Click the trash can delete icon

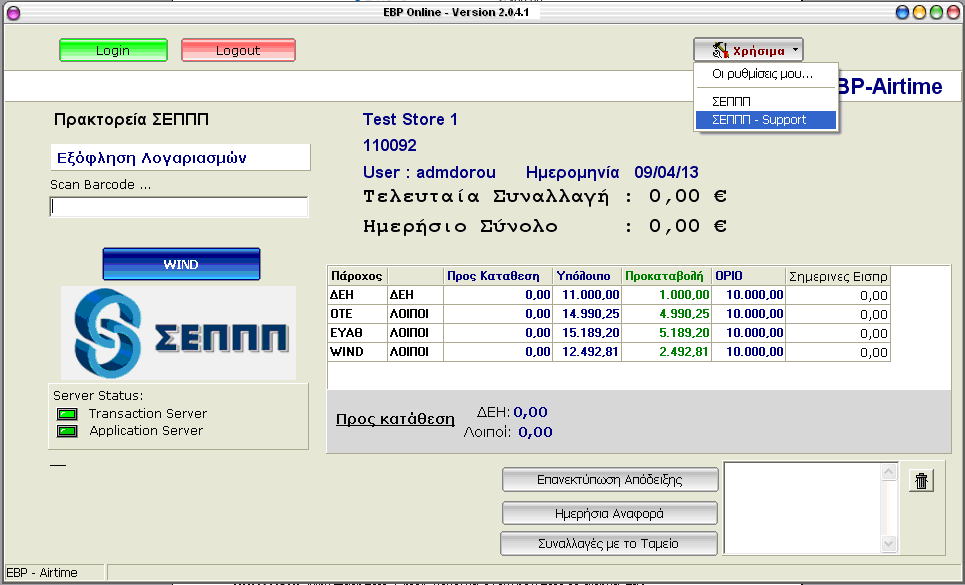pyautogui.click(x=921, y=480)
